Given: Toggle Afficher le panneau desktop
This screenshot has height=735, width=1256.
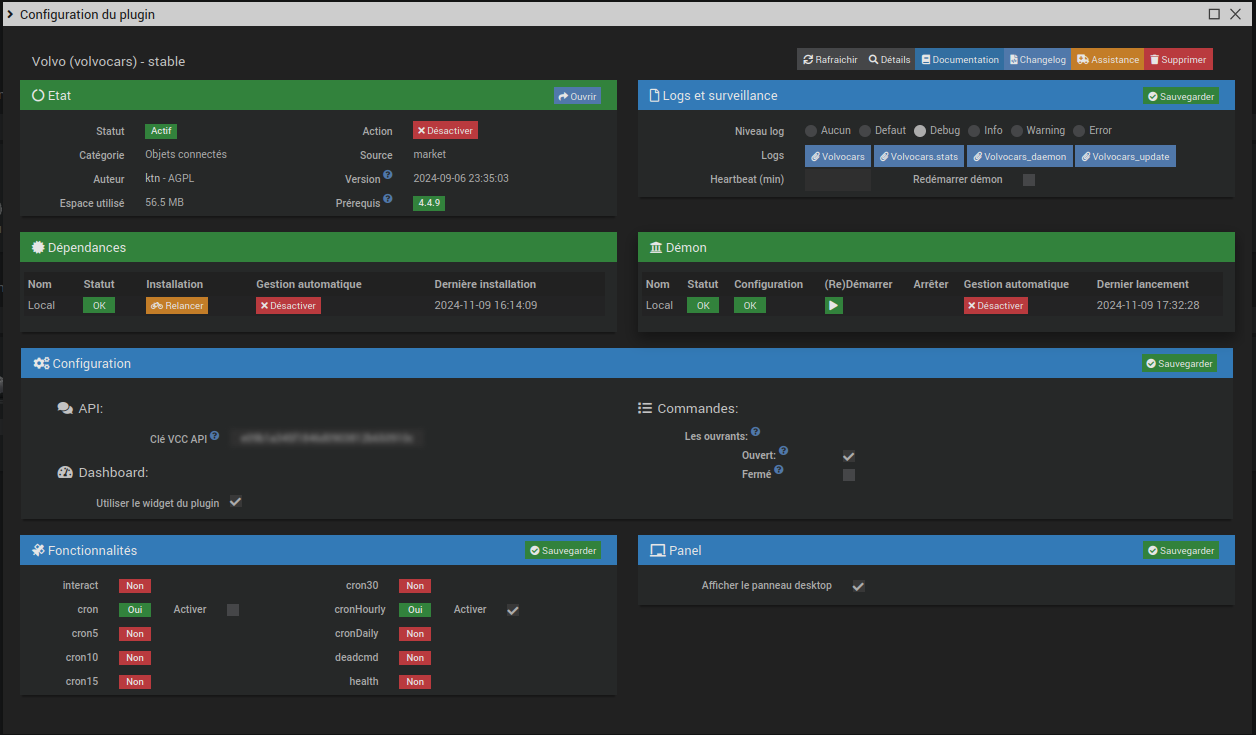Looking at the screenshot, I should point(858,586).
